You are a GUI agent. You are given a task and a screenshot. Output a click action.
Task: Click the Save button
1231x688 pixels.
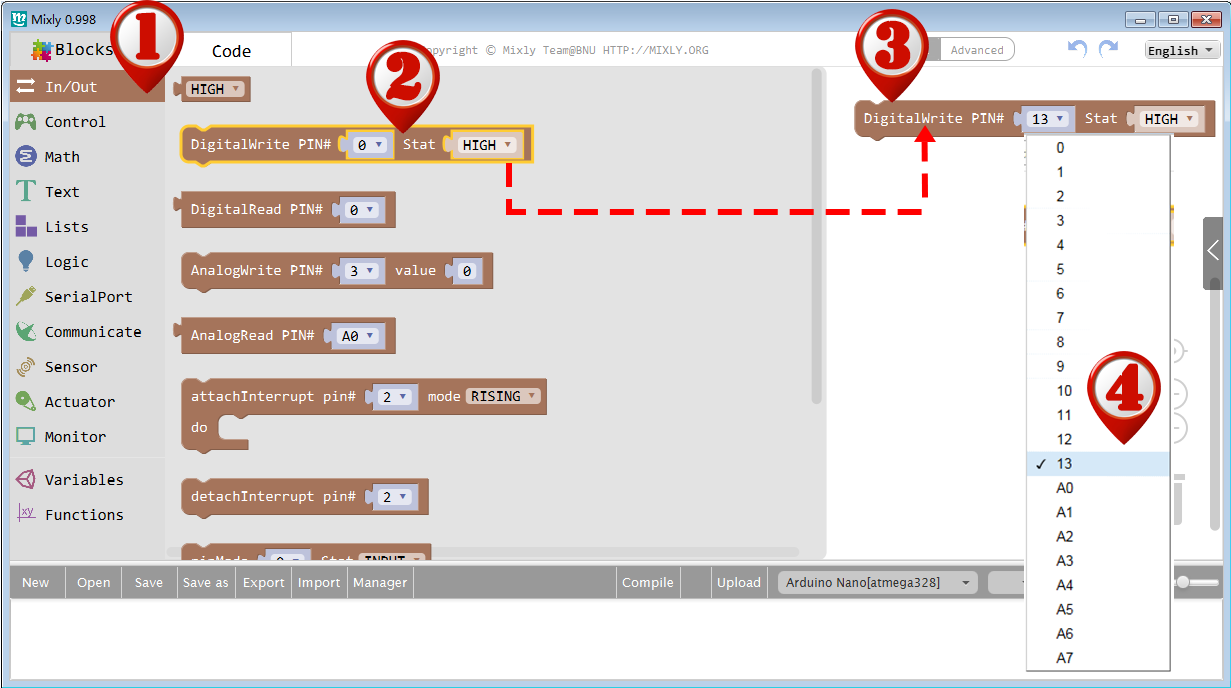click(149, 583)
